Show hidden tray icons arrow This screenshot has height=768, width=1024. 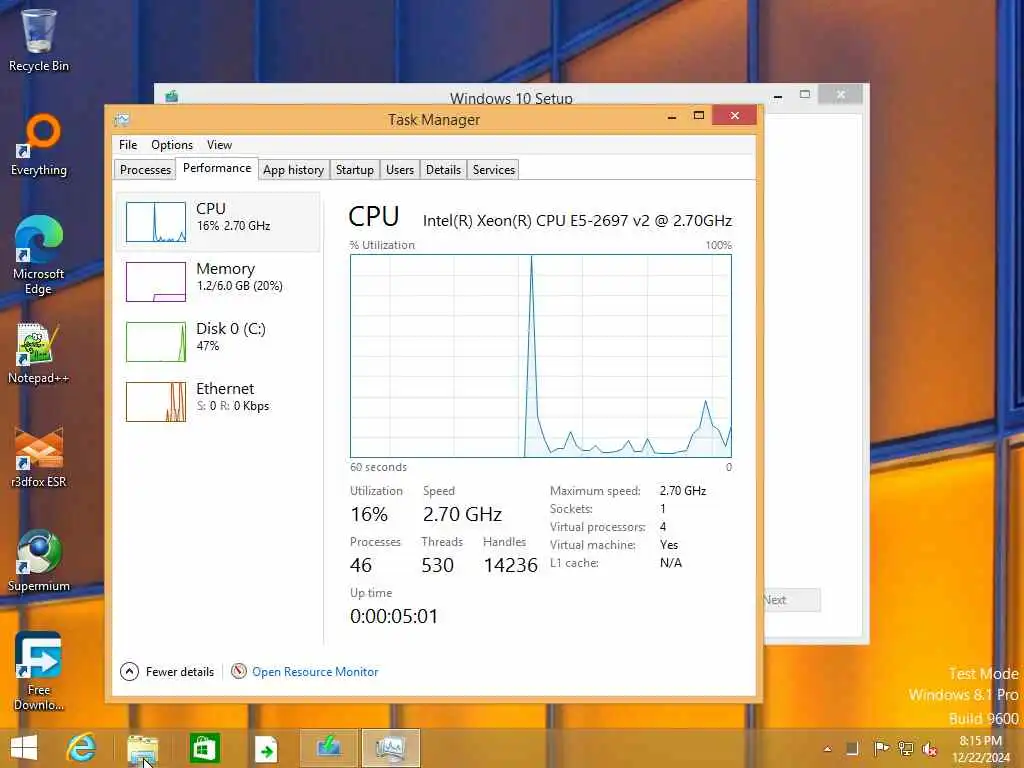(827, 748)
